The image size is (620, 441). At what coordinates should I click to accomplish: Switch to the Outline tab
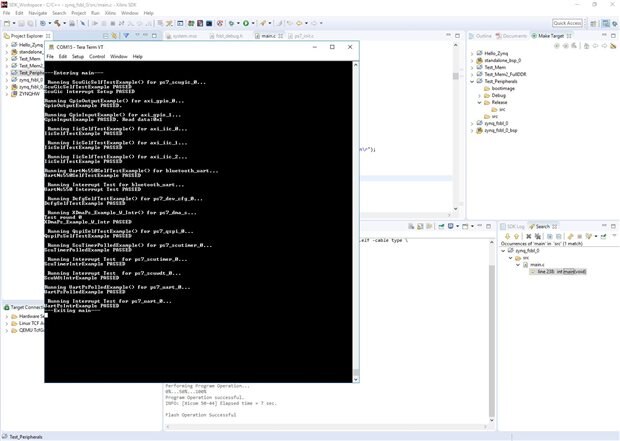click(x=484, y=35)
